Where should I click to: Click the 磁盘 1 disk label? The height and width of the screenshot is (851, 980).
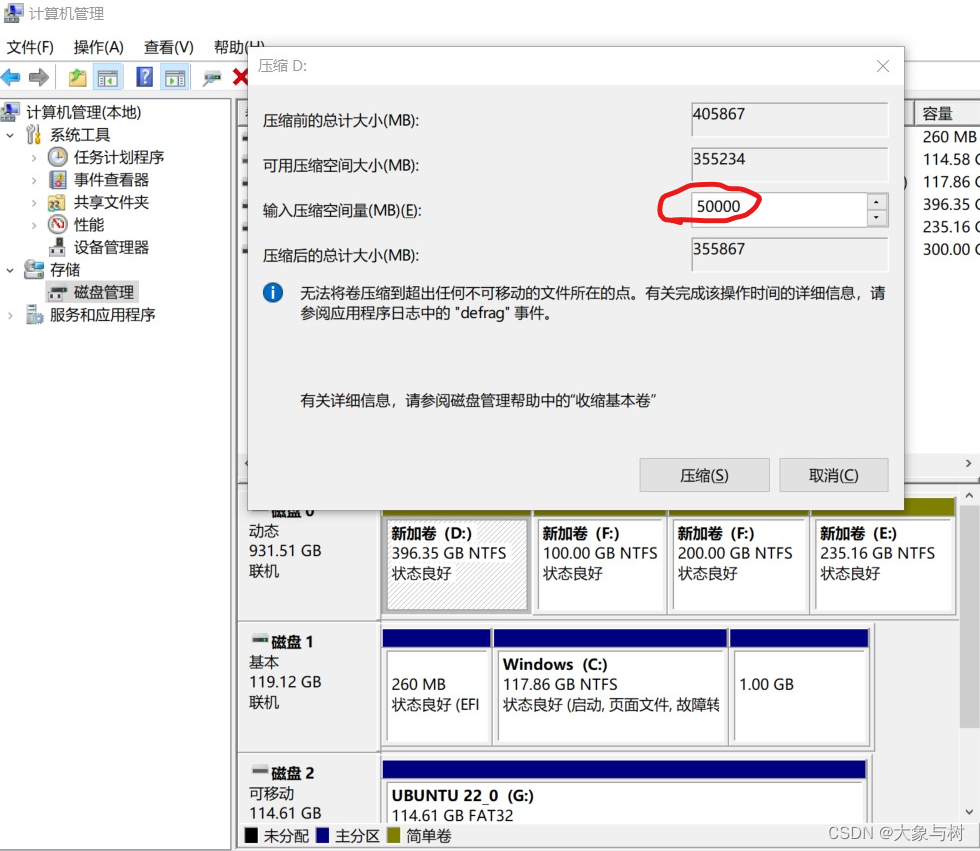(x=292, y=642)
